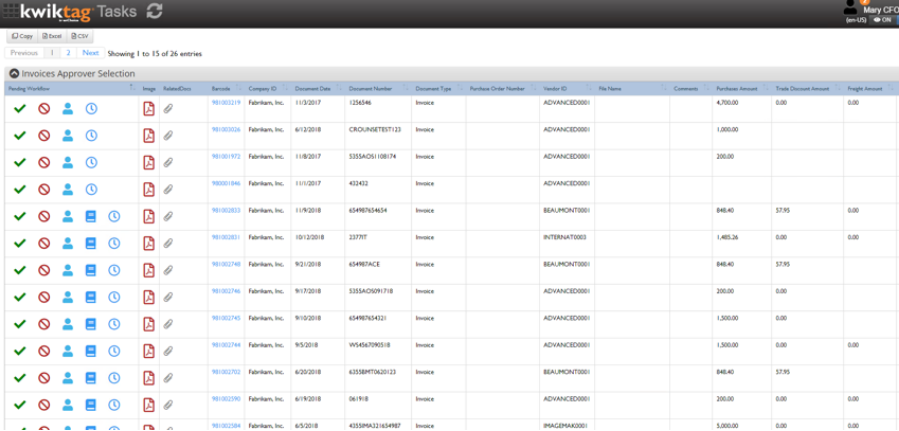The width and height of the screenshot is (899, 431).
Task: Open the app grid launcher icon
Action: point(10,11)
